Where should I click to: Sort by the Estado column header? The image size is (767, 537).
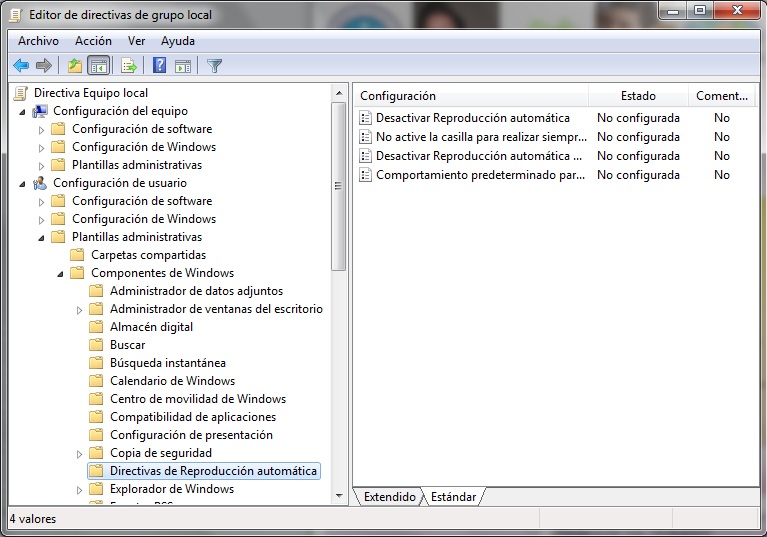point(638,96)
